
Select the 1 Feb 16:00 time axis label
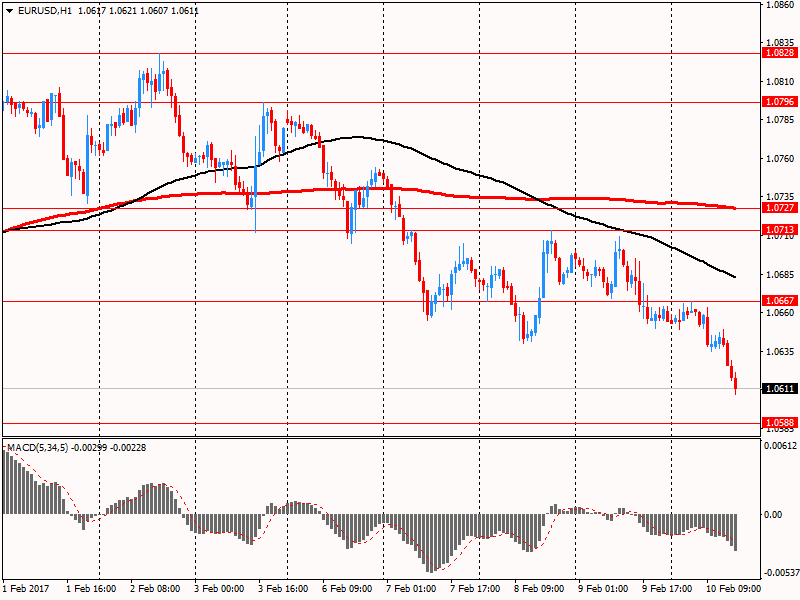[91, 588]
